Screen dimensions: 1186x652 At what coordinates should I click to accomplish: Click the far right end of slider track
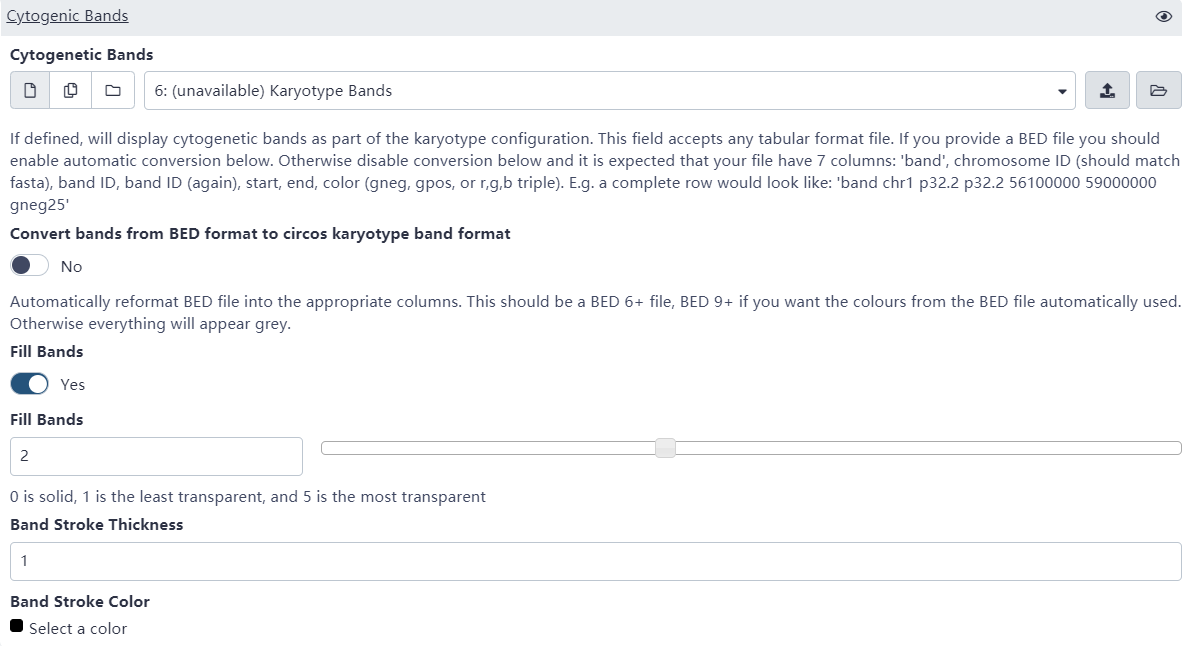click(x=1176, y=448)
